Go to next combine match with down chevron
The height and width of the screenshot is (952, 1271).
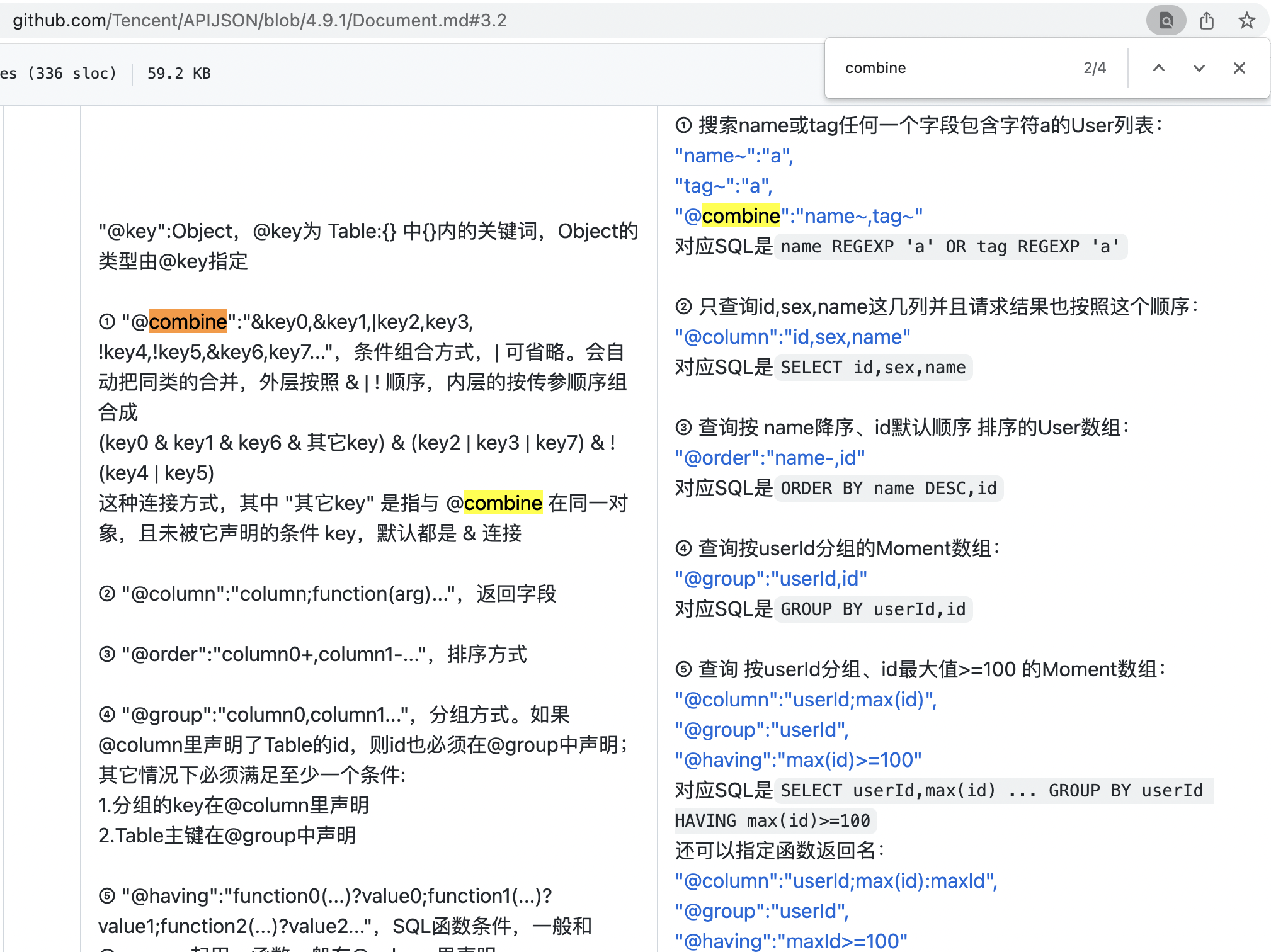[x=1199, y=68]
